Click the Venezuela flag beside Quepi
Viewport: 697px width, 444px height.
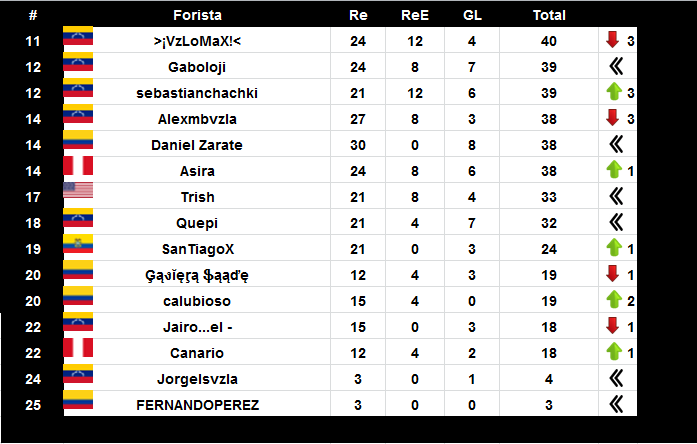[x=78, y=217]
